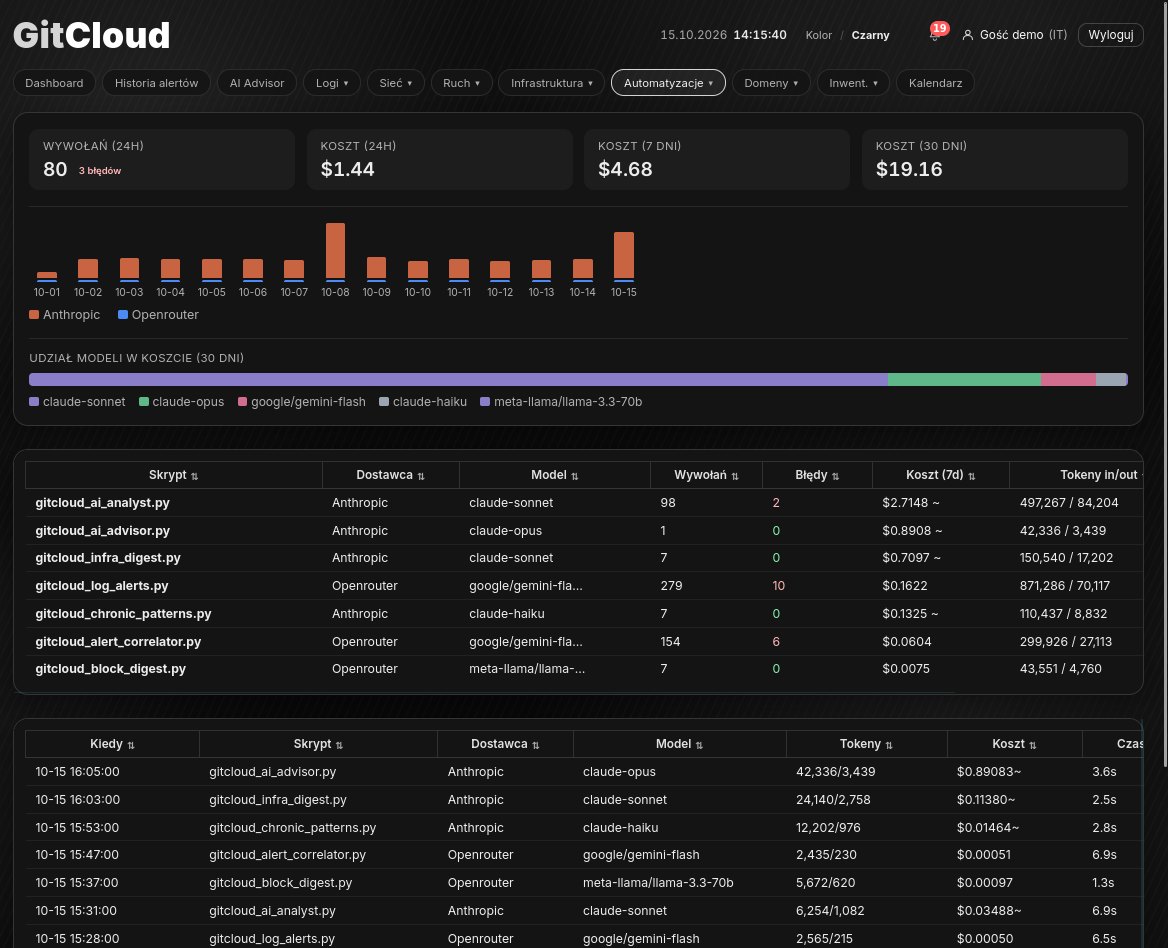Sort the scripts table by Skrypt column icon
1168x948 pixels.
click(x=194, y=476)
